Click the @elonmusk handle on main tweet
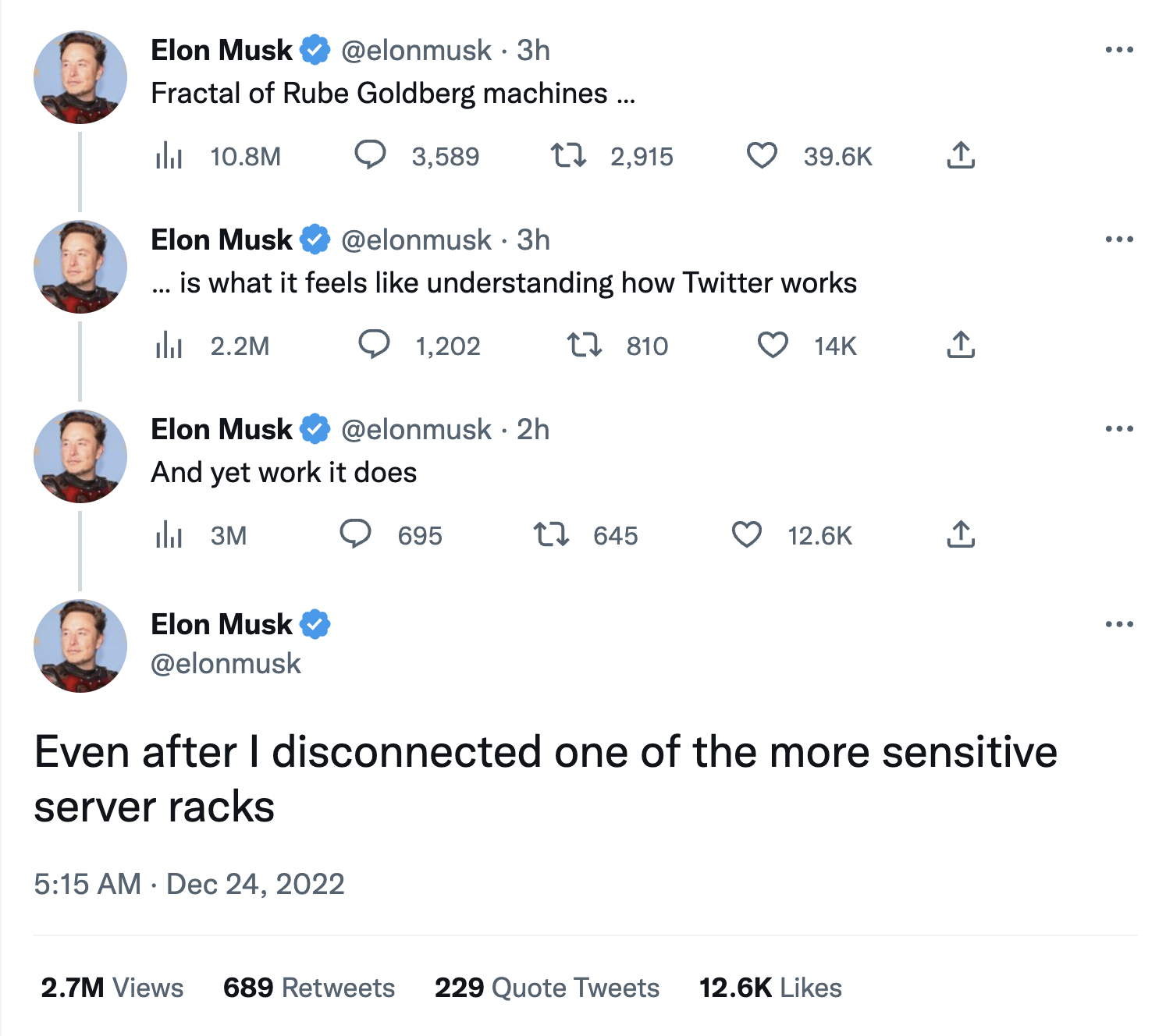Screen dimensions: 1166x1036 [226, 664]
